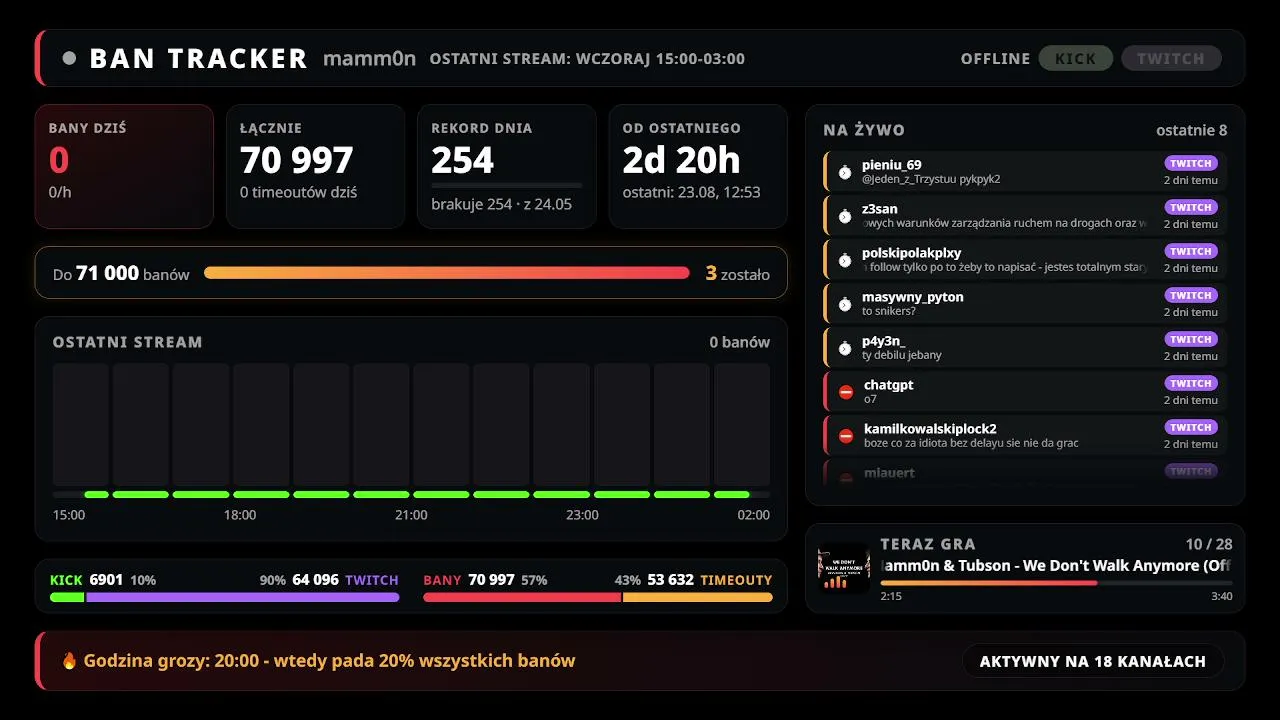Click the stopwatch icon next to masywny_pyton
This screenshot has height=720, width=1280.
(845, 304)
